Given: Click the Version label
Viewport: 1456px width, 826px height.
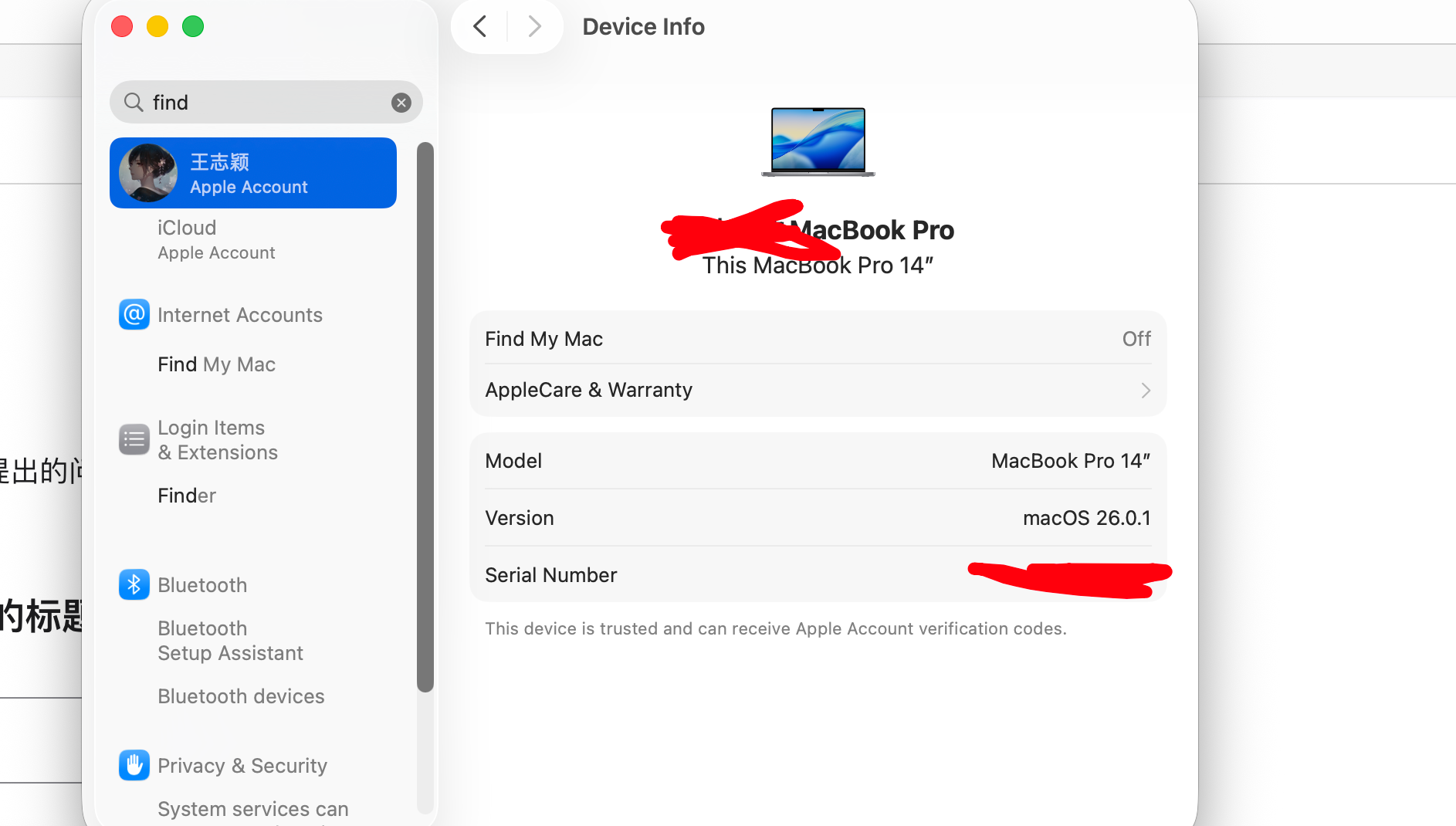Looking at the screenshot, I should [x=520, y=518].
